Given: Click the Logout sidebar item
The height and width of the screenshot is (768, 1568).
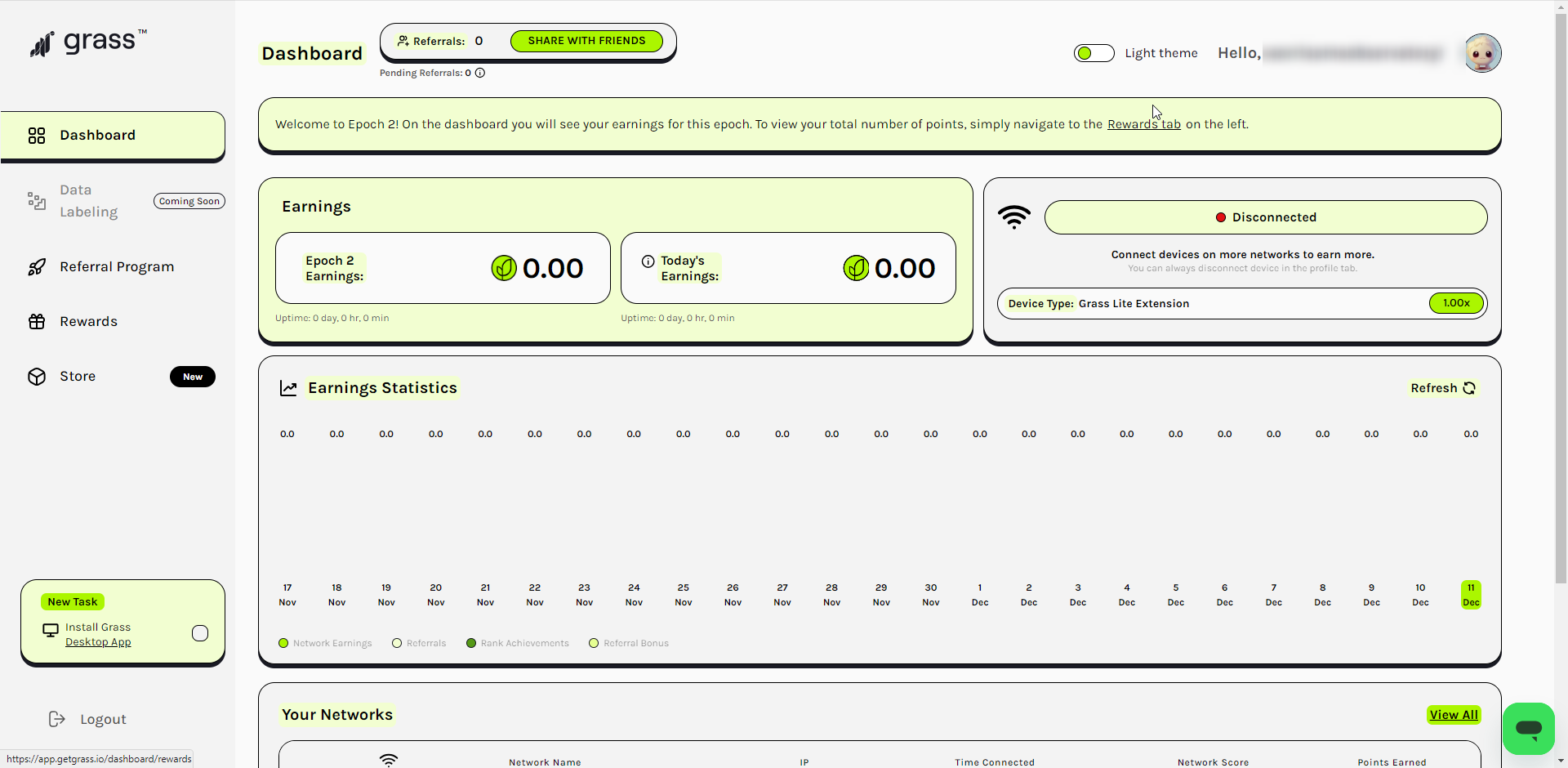Looking at the screenshot, I should [87, 719].
